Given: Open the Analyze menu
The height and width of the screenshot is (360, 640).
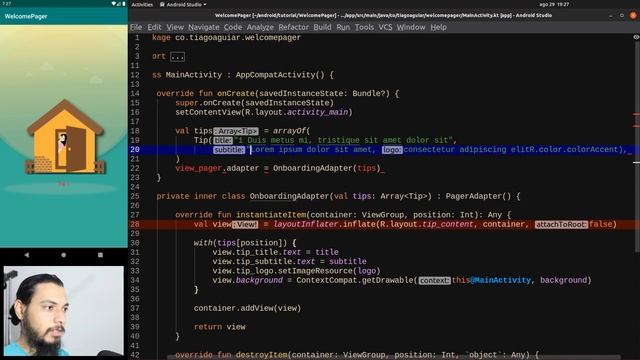Looking at the screenshot, I should [x=260, y=27].
